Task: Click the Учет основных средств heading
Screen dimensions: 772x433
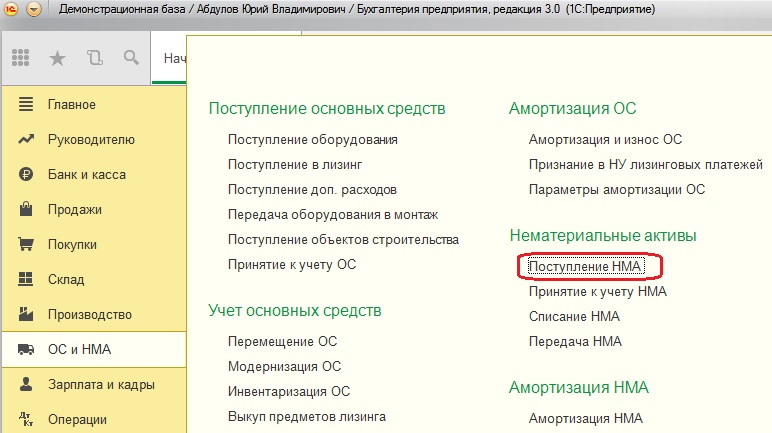Action: (294, 310)
